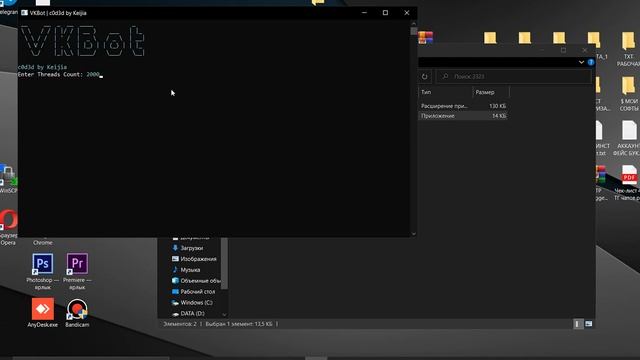Focus the Explorer search box
Screen dimensions: 640x360
point(513,76)
